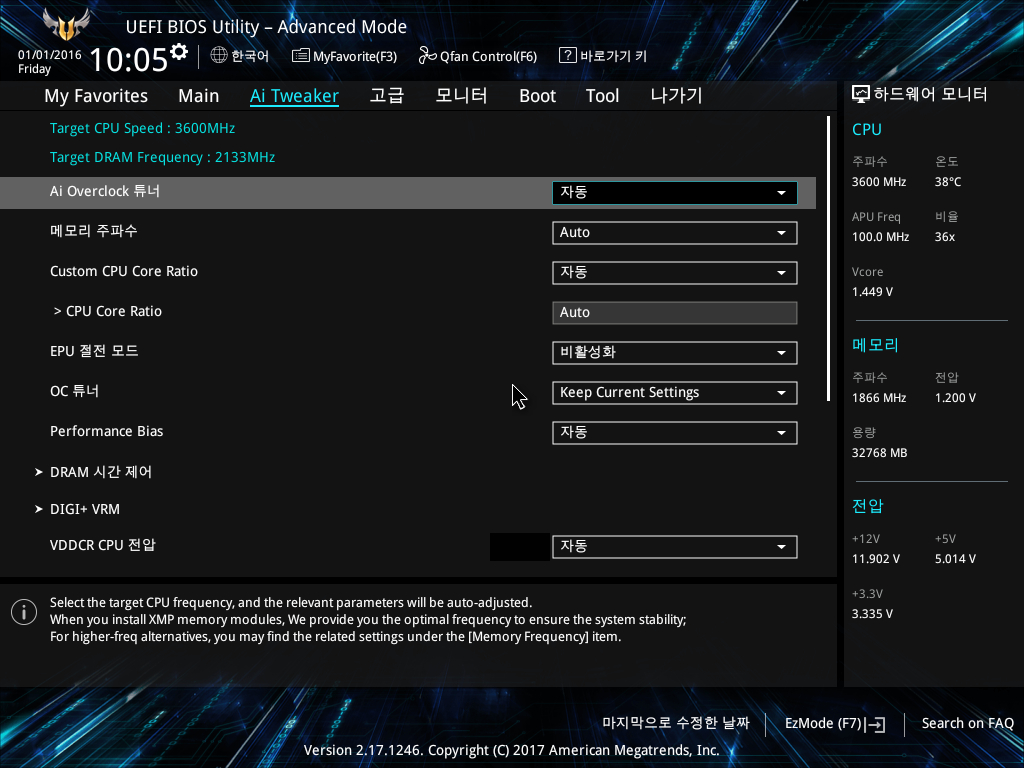This screenshot has height=768, width=1024.
Task: Click Target CPU Speed : 3600MHz text
Action: click(142, 128)
